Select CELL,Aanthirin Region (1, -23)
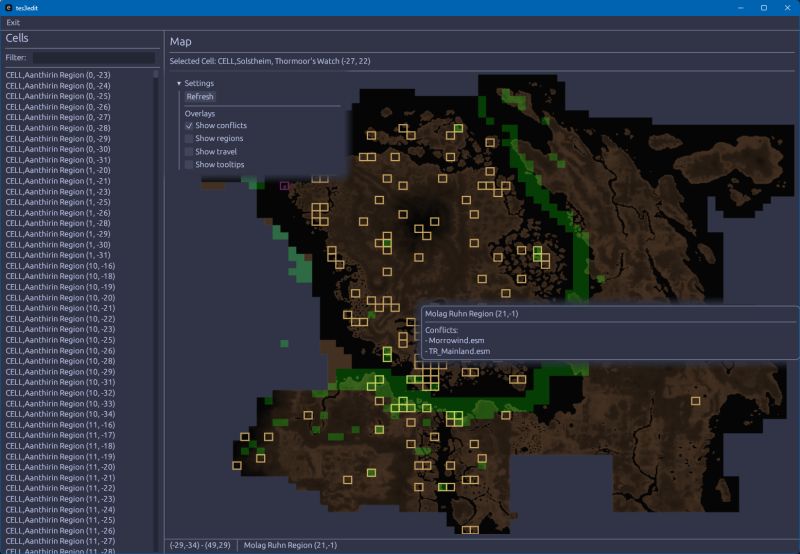The image size is (800, 554). [58, 192]
